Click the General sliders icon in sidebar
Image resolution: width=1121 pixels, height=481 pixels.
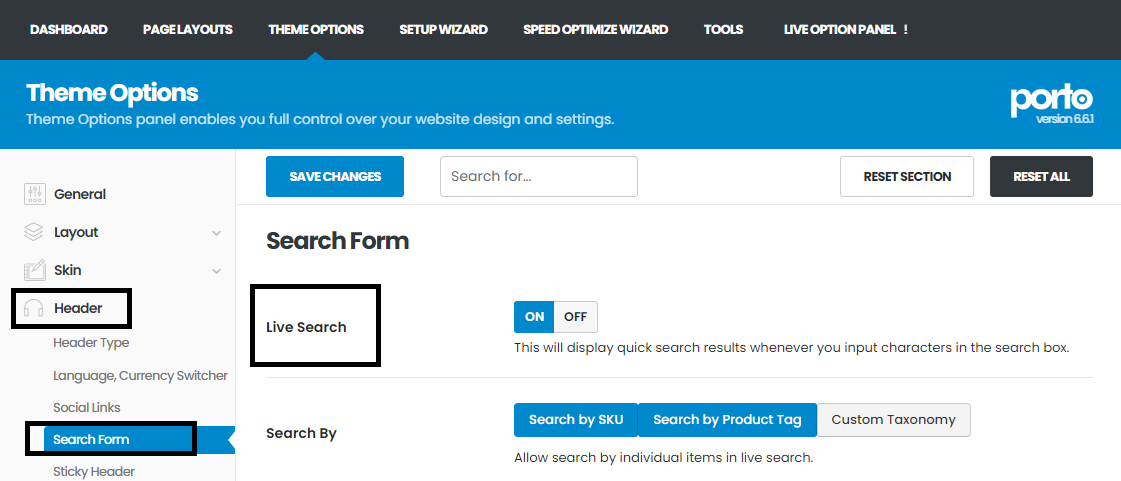tap(34, 194)
